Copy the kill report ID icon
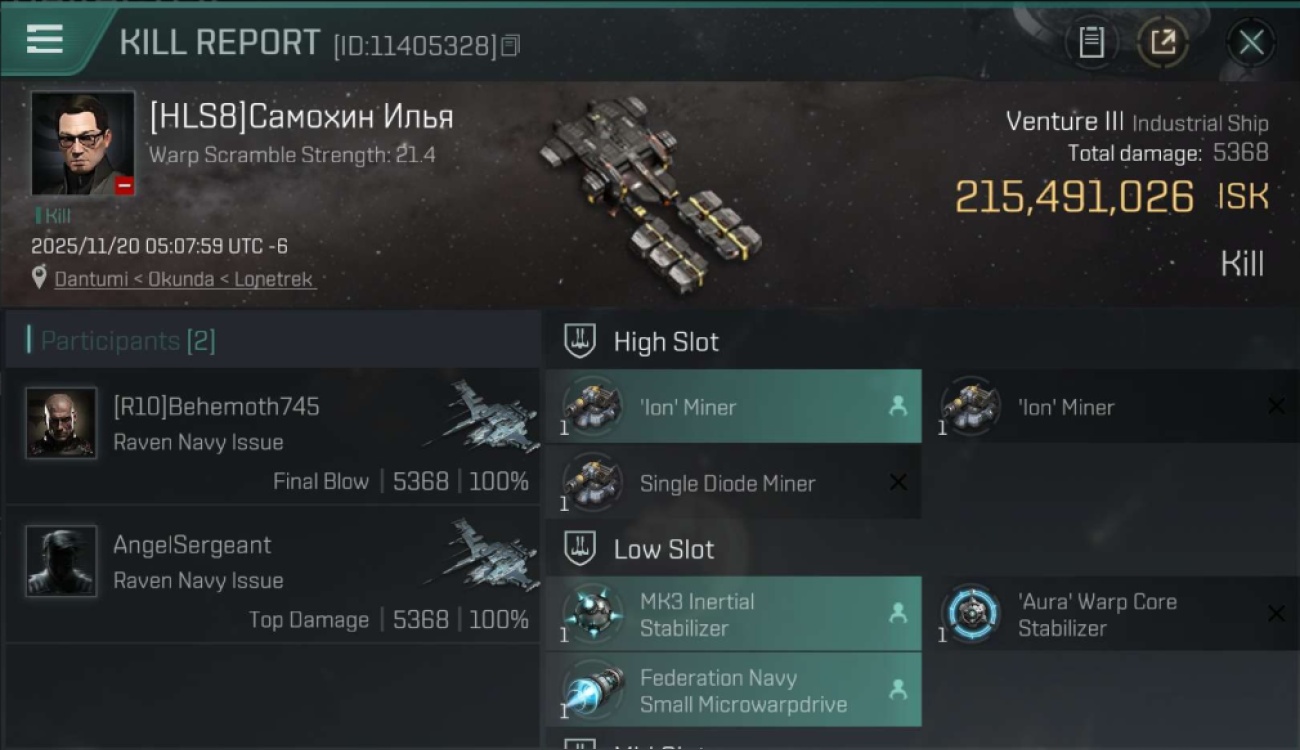This screenshot has width=1300, height=750. coord(510,46)
